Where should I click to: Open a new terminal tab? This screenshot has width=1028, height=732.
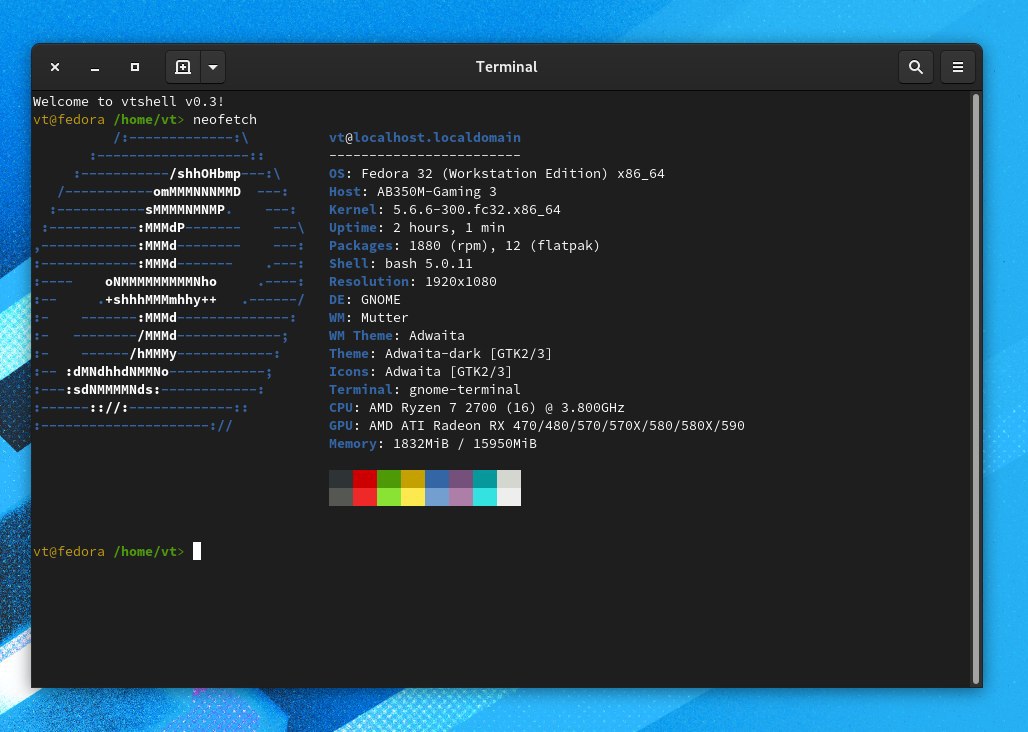pyautogui.click(x=182, y=67)
